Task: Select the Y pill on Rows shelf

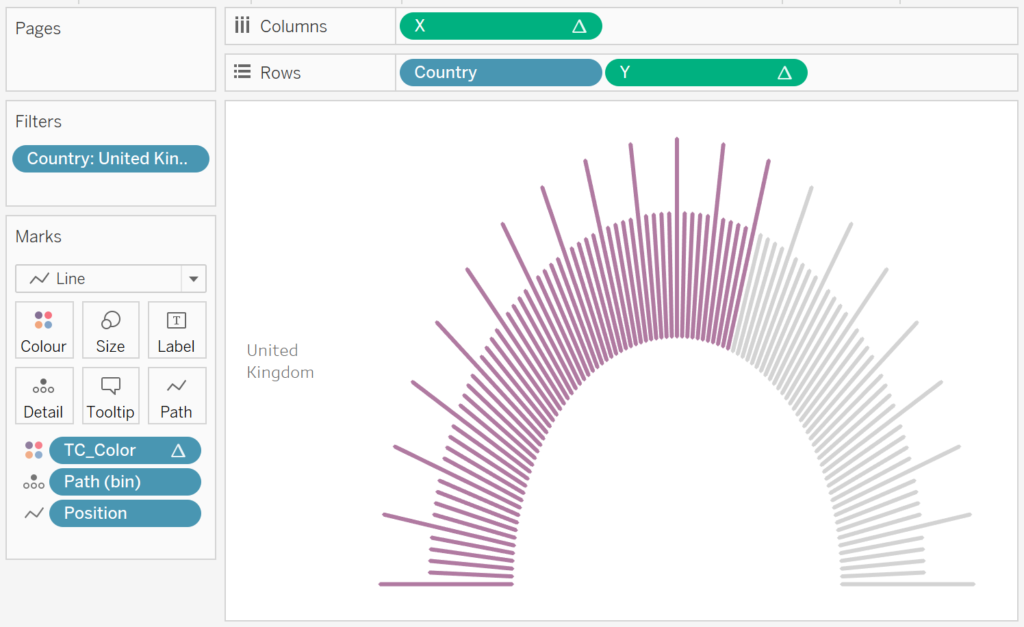Action: point(706,72)
